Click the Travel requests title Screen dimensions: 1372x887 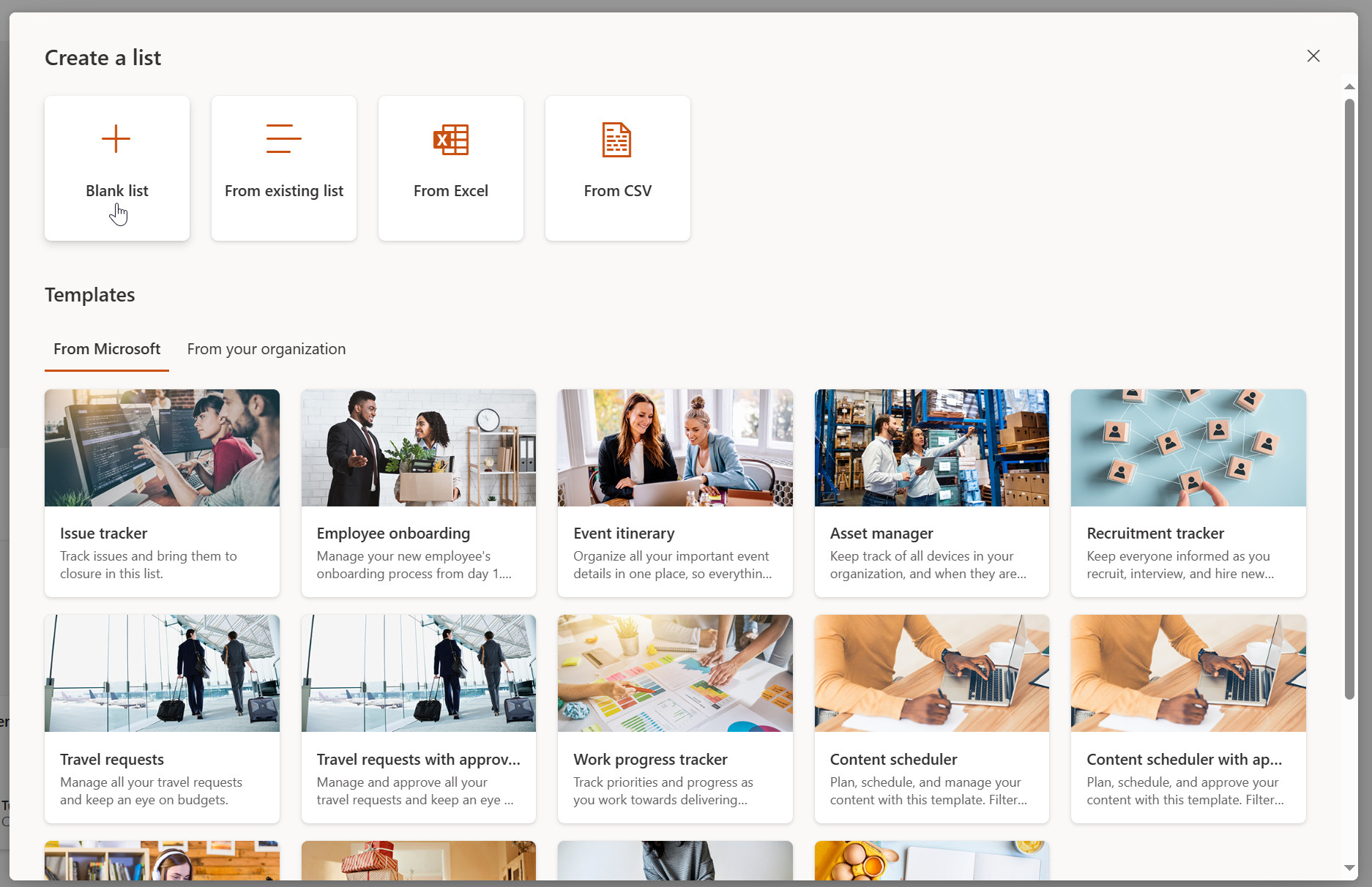(x=112, y=760)
